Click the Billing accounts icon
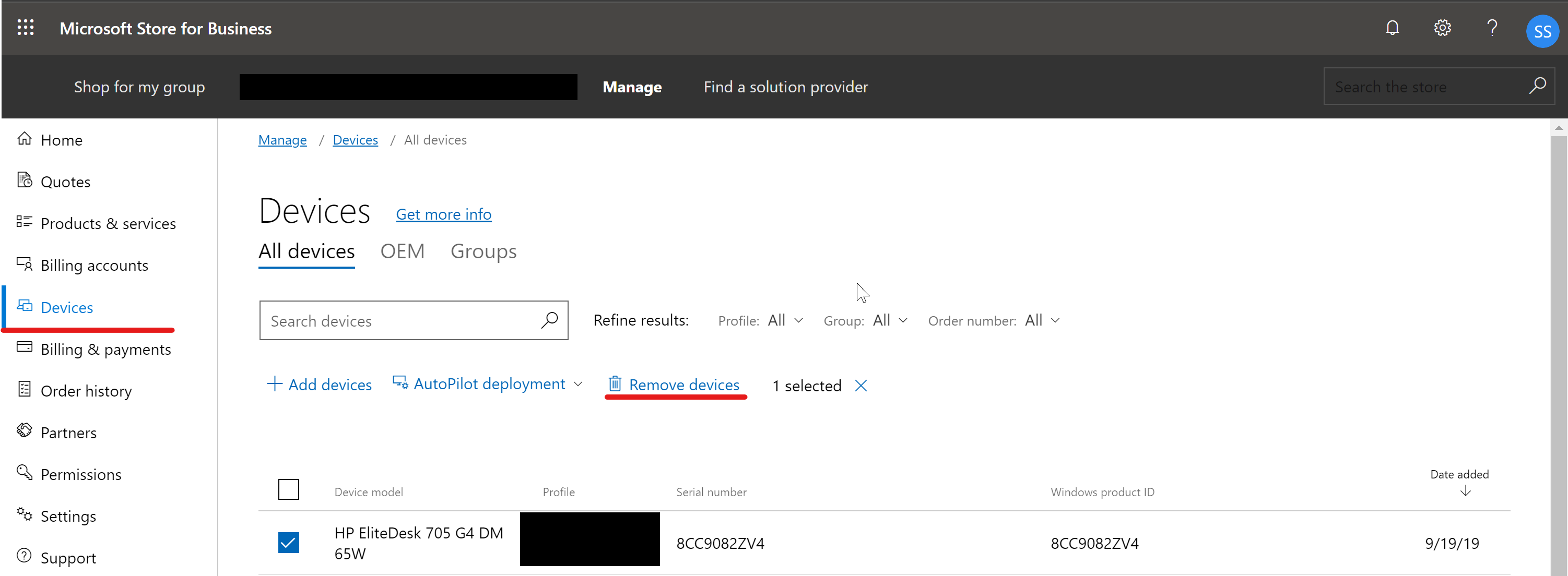Screen dimensions: 1568x576 25,264
